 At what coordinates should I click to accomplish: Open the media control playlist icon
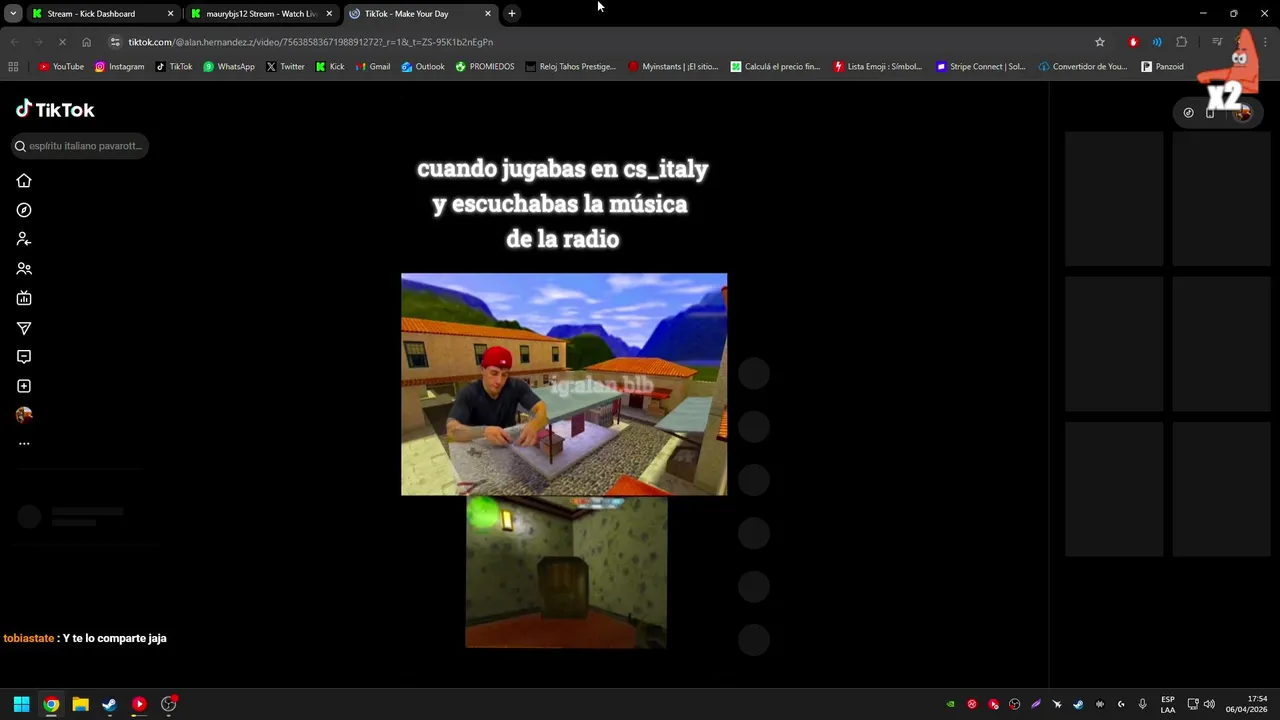(x=1217, y=42)
